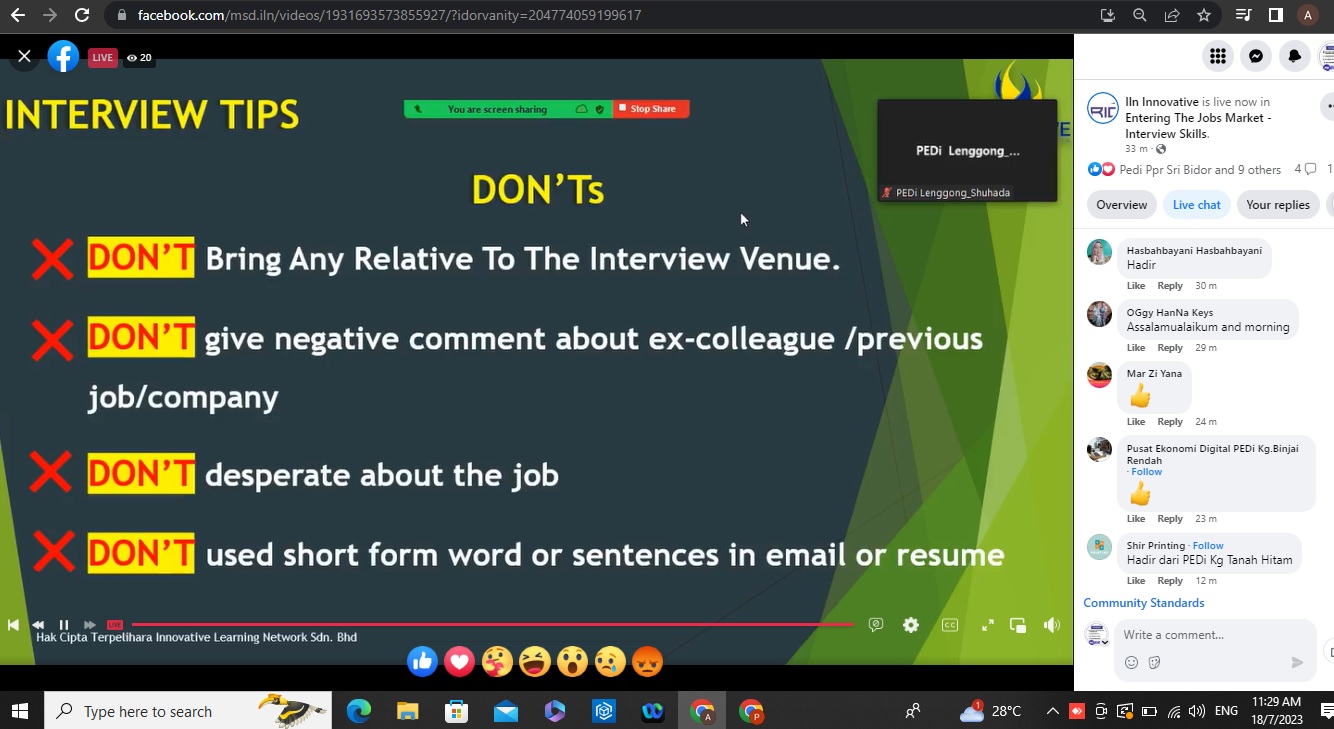Open video settings gear

tap(910, 625)
